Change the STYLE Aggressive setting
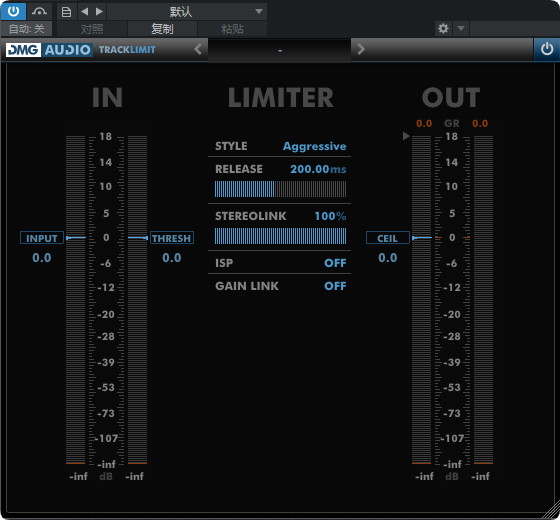The height and width of the screenshot is (520, 560). click(315, 146)
